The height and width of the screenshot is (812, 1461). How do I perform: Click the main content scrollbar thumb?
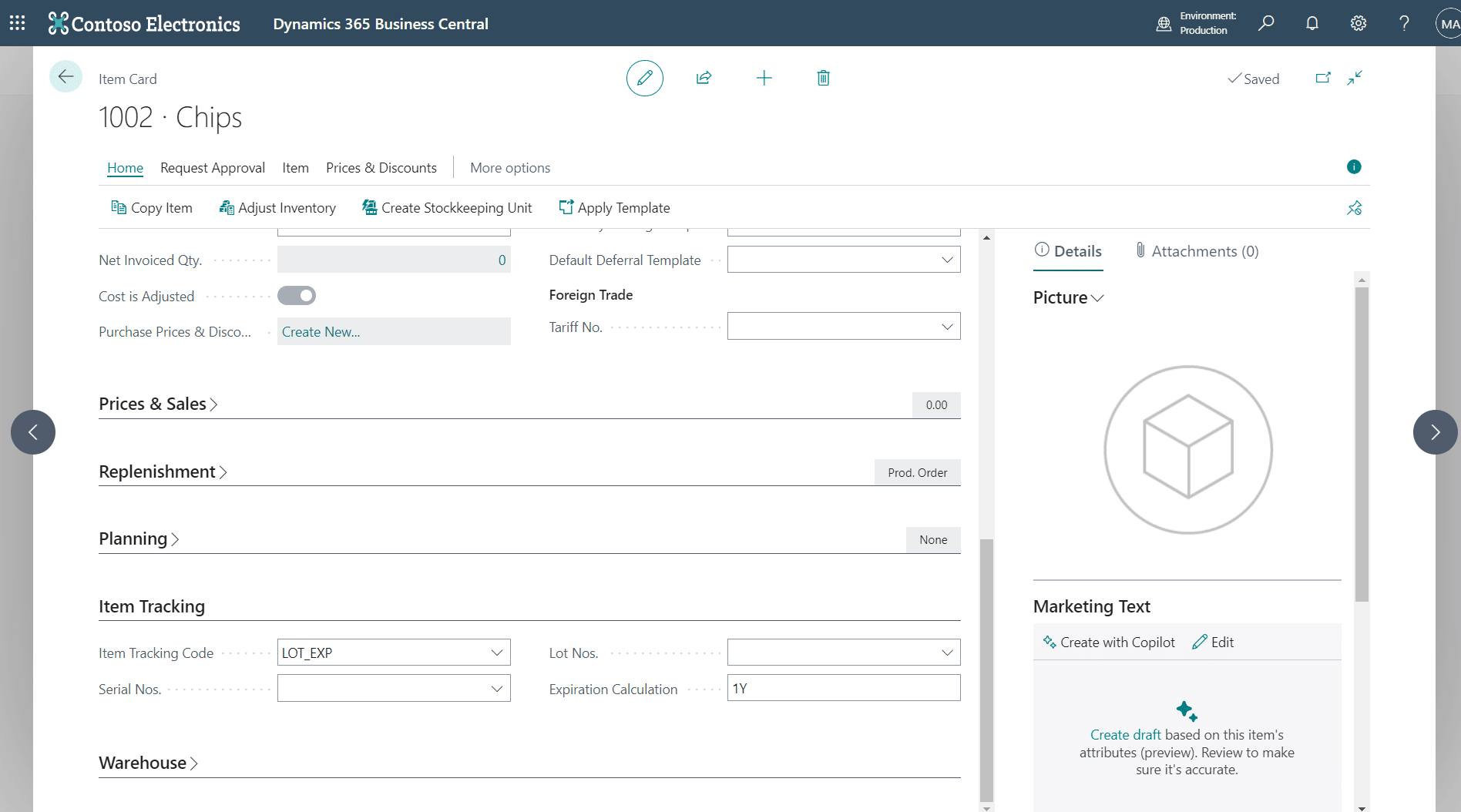[986, 670]
